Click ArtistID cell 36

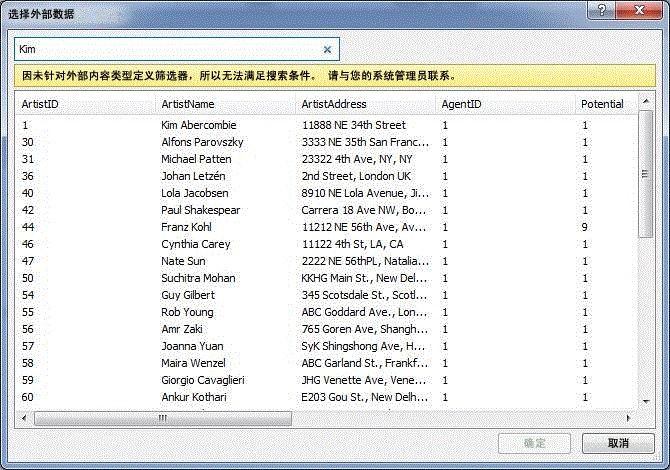point(27,176)
